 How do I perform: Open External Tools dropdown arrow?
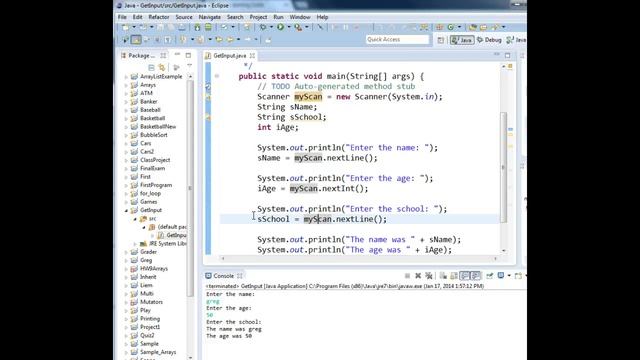tap(307, 27)
